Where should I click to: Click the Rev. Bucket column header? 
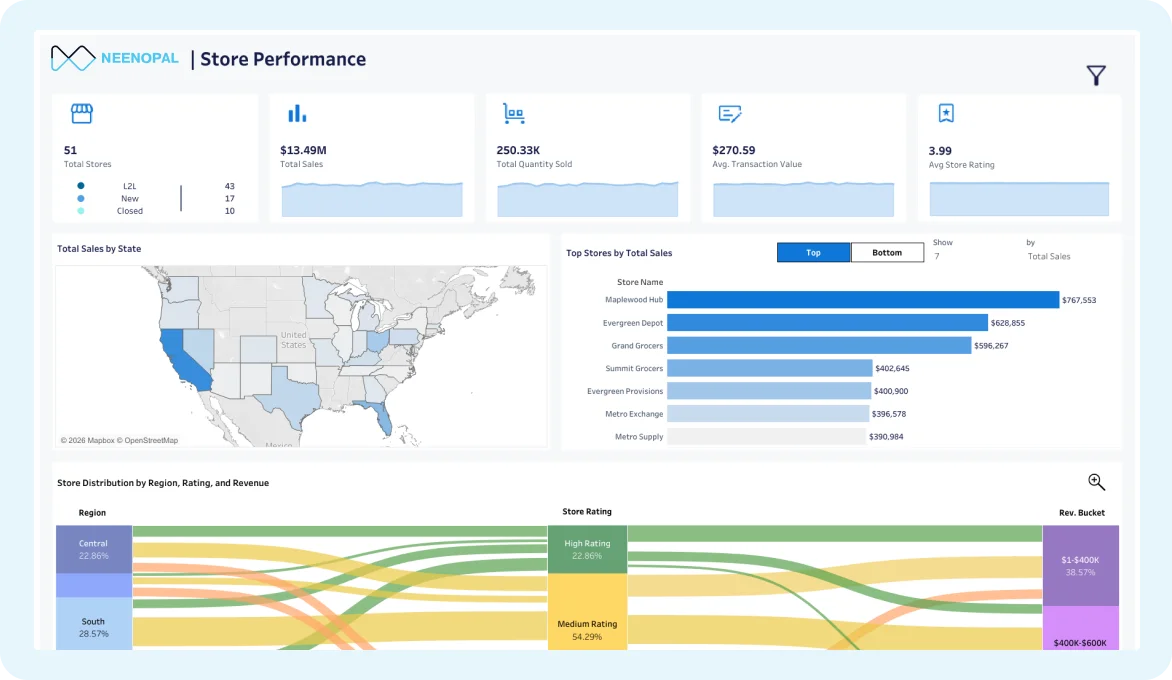click(x=1082, y=513)
